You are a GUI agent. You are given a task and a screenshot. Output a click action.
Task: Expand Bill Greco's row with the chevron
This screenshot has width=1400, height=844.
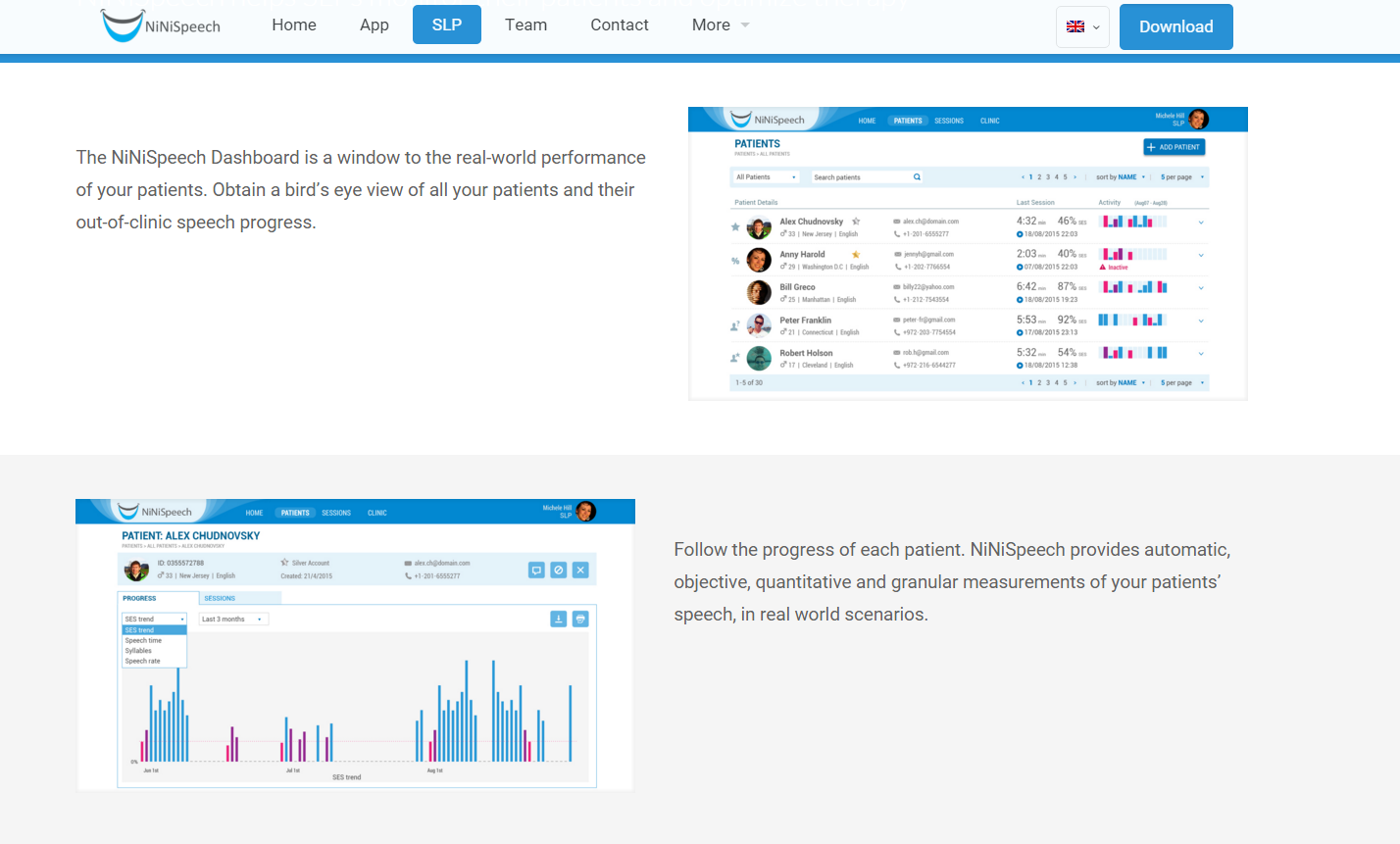point(1201,288)
